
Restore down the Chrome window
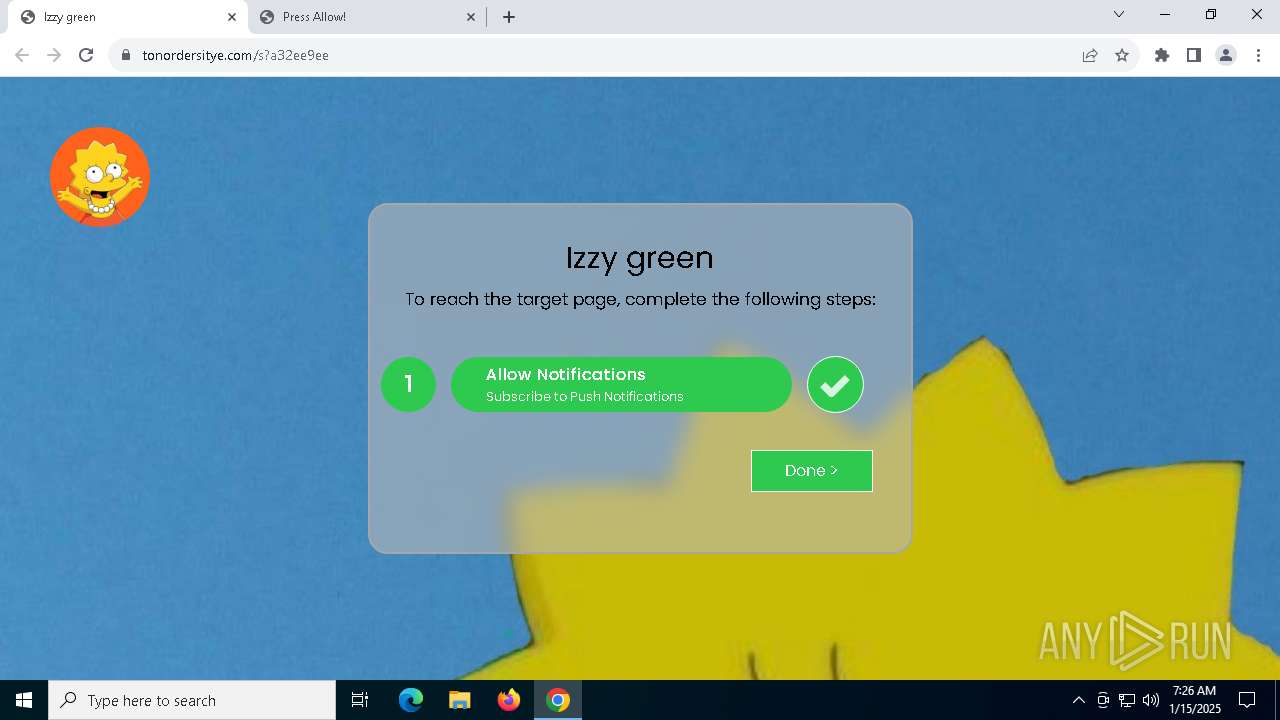pos(1211,14)
